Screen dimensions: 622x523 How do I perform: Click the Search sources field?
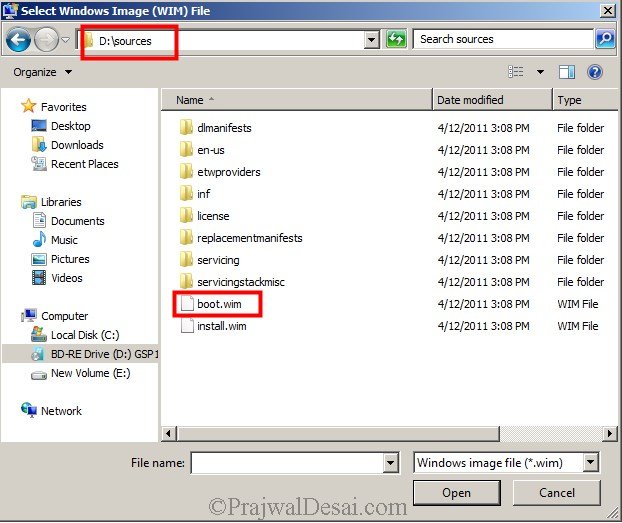point(503,39)
